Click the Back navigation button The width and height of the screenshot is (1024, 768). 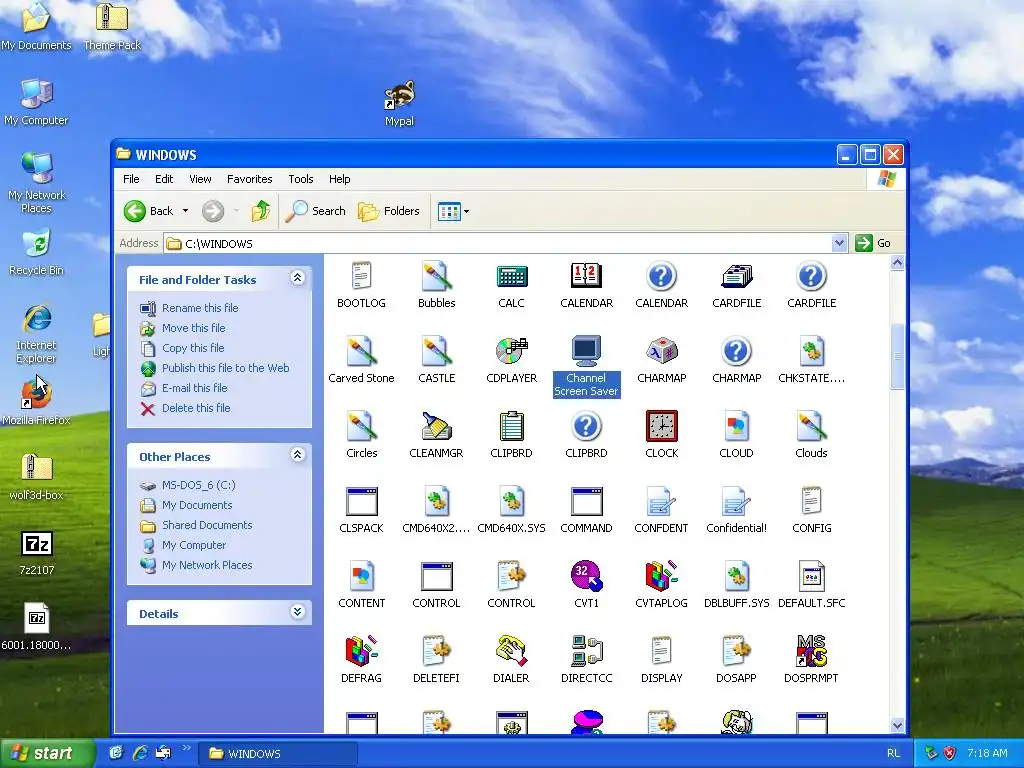tap(149, 211)
